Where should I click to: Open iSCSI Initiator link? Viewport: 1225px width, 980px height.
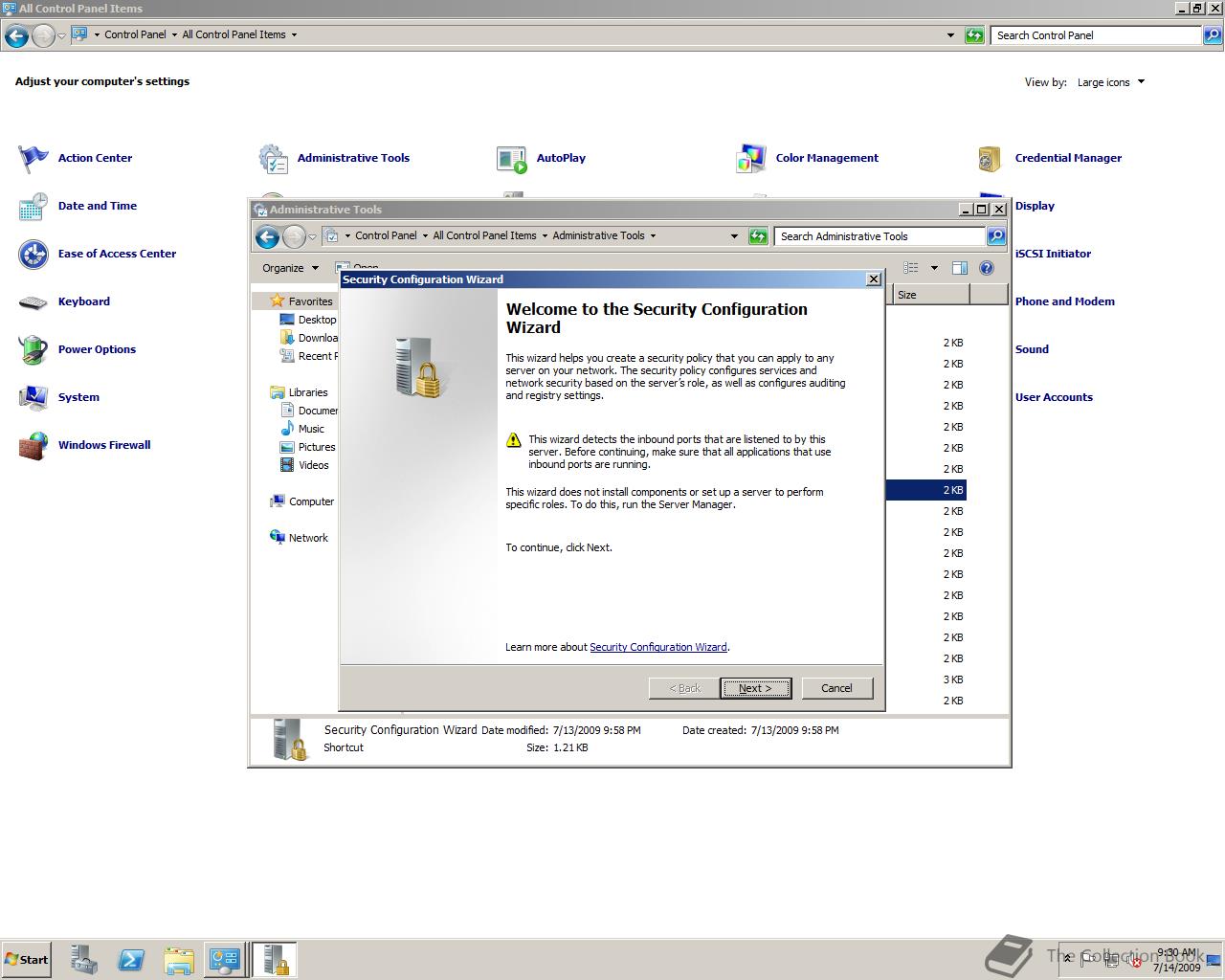pyautogui.click(x=1053, y=254)
